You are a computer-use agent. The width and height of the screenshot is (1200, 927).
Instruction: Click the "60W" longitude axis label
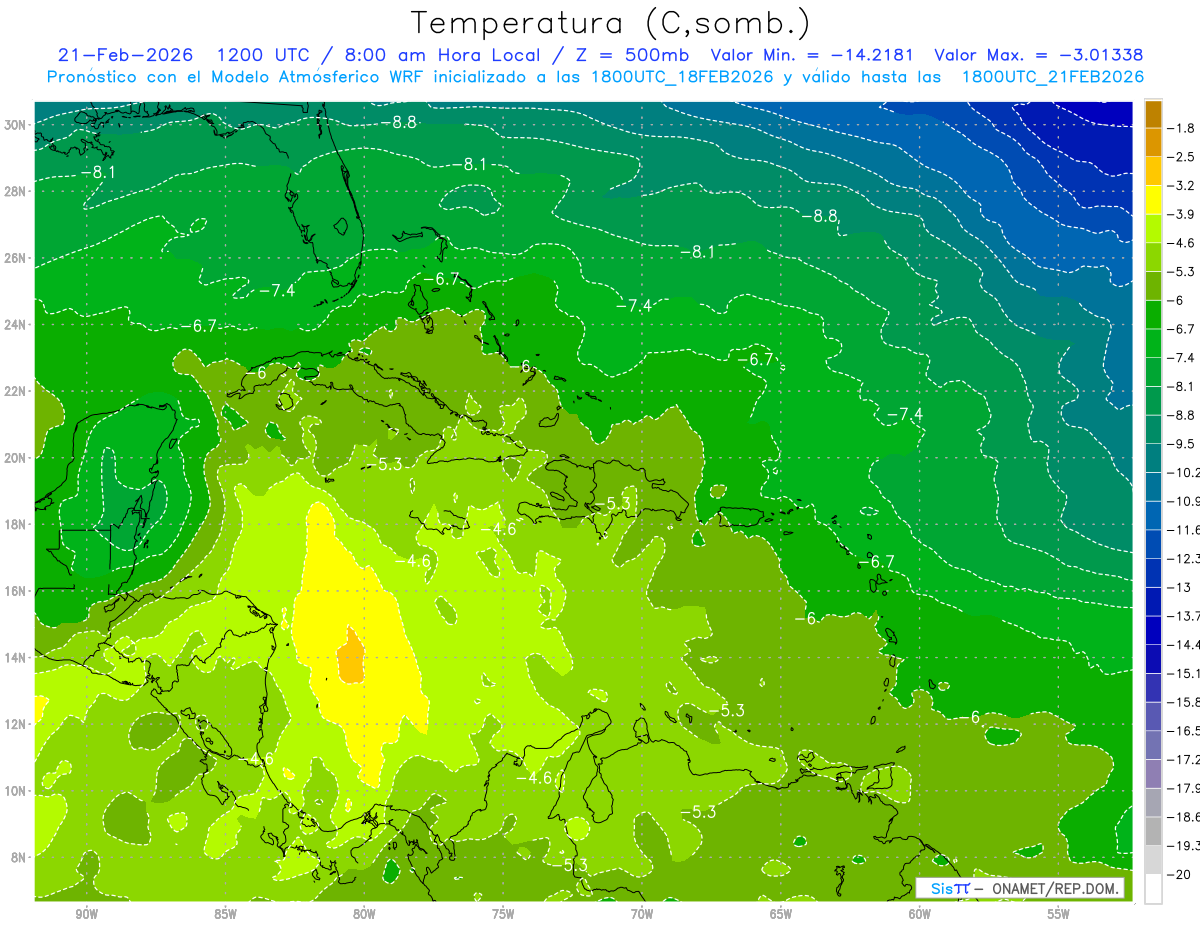point(920,914)
